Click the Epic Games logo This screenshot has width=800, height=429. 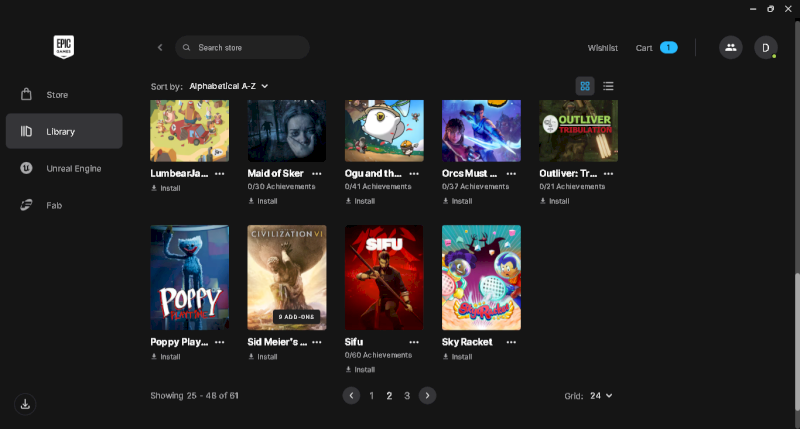click(64, 47)
